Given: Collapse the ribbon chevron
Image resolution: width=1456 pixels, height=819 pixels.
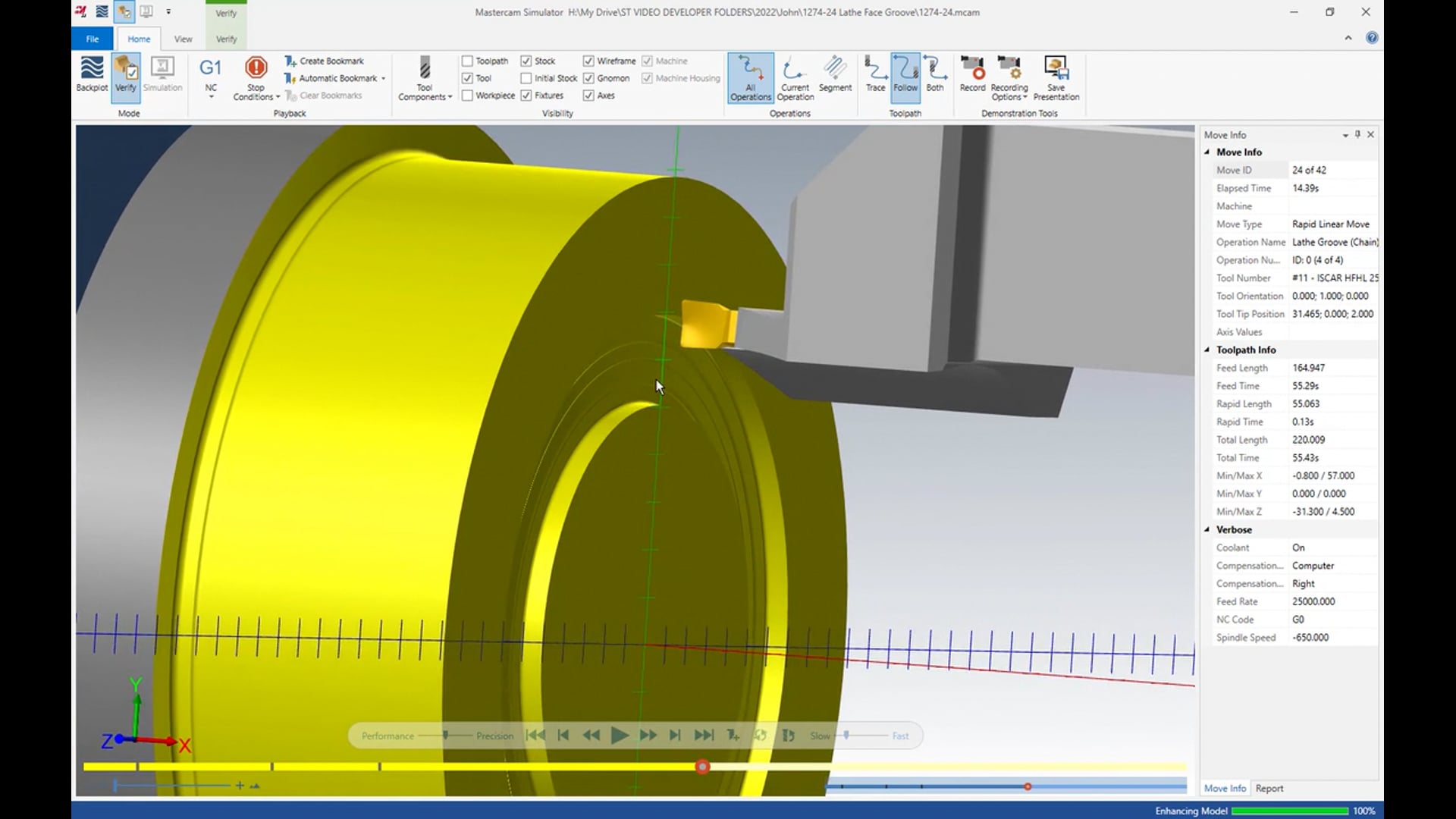Looking at the screenshot, I should click(x=1348, y=38).
